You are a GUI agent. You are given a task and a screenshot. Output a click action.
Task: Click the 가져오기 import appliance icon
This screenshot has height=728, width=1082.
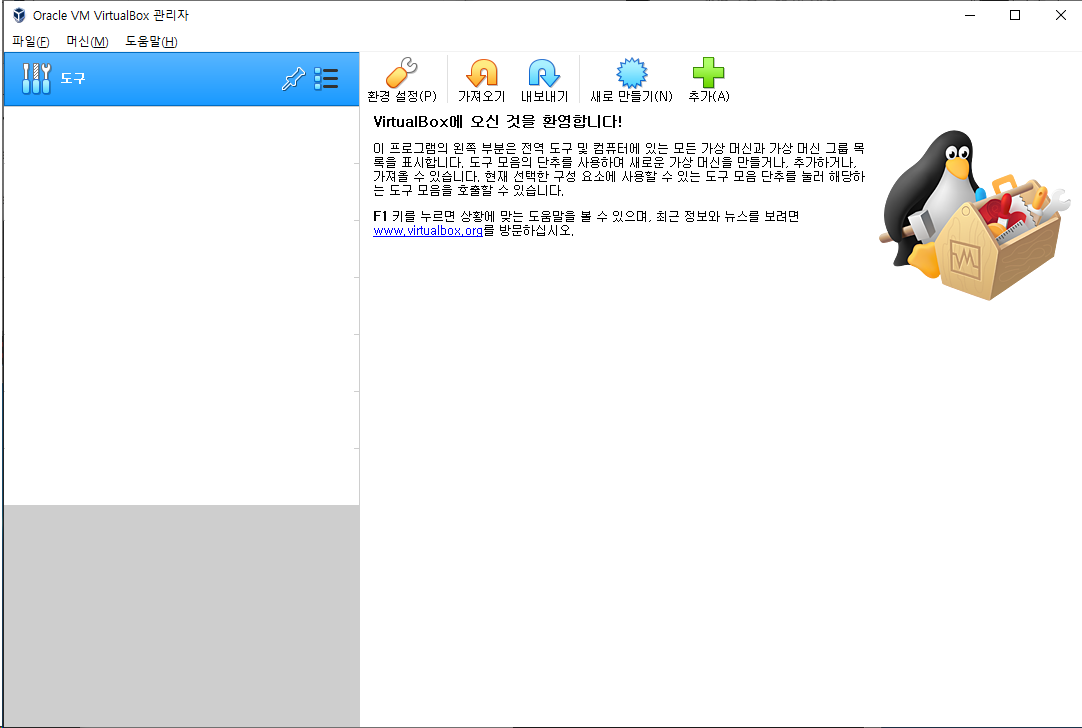pos(482,79)
